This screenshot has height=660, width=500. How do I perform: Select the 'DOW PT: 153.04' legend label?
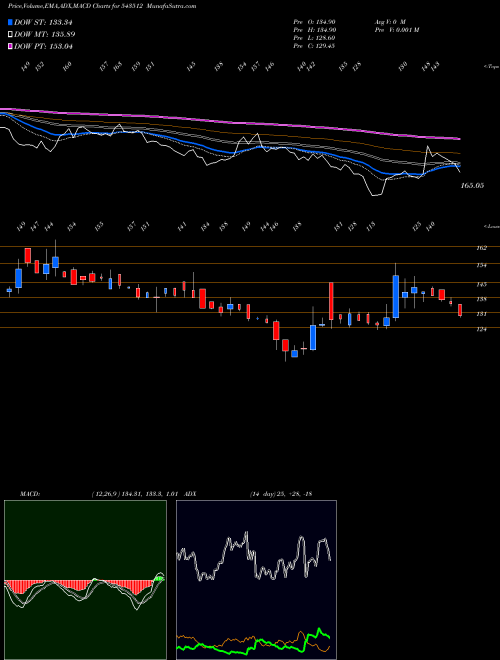(43, 46)
